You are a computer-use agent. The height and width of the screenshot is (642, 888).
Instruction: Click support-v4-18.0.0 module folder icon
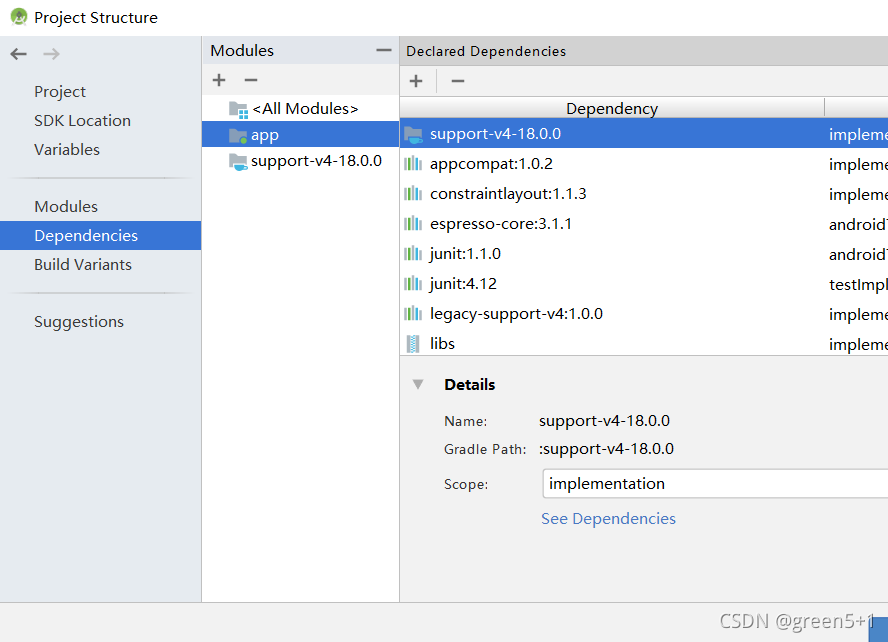tap(238, 161)
